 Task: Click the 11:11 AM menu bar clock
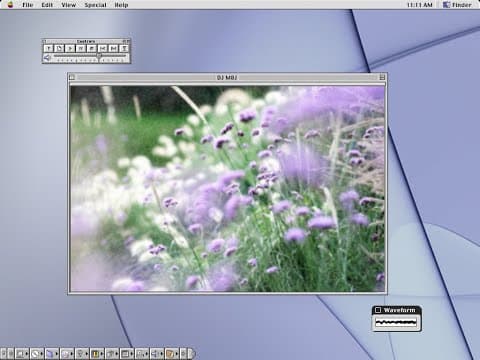419,5
